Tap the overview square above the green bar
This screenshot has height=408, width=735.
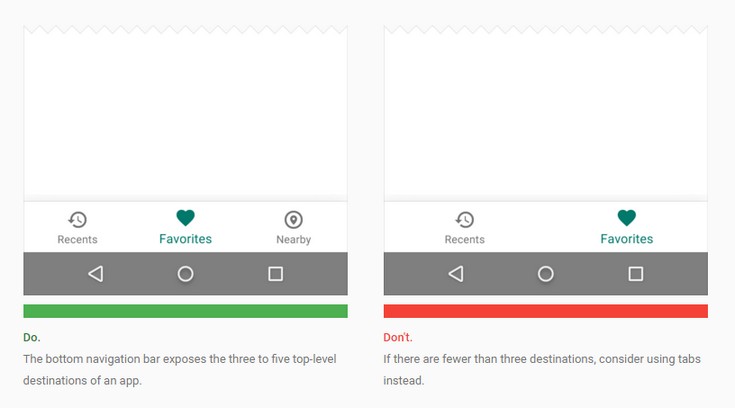[276, 274]
